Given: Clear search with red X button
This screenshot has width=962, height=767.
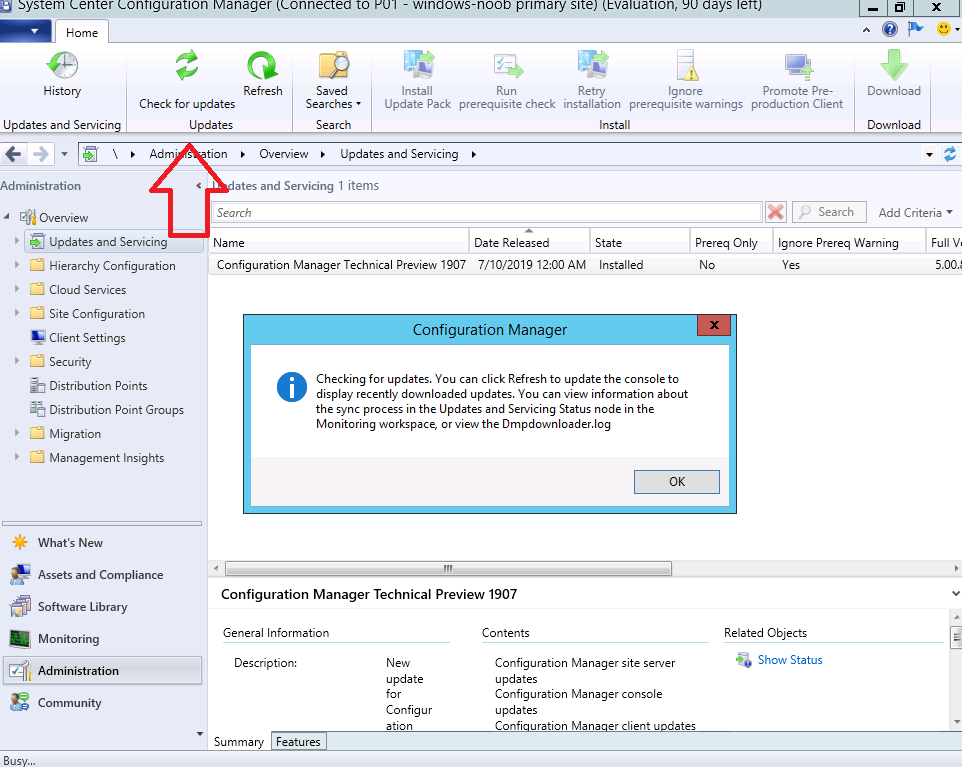Looking at the screenshot, I should click(x=775, y=212).
